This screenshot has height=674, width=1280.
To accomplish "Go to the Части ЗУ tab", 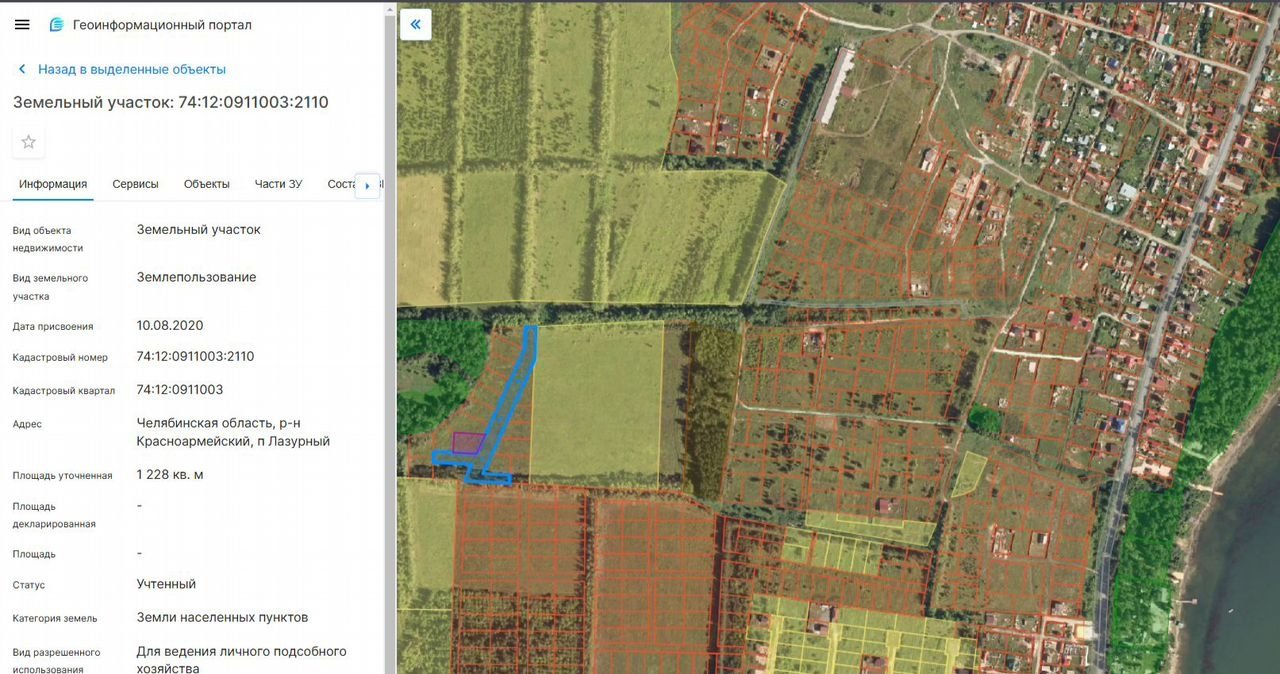I will (x=278, y=184).
